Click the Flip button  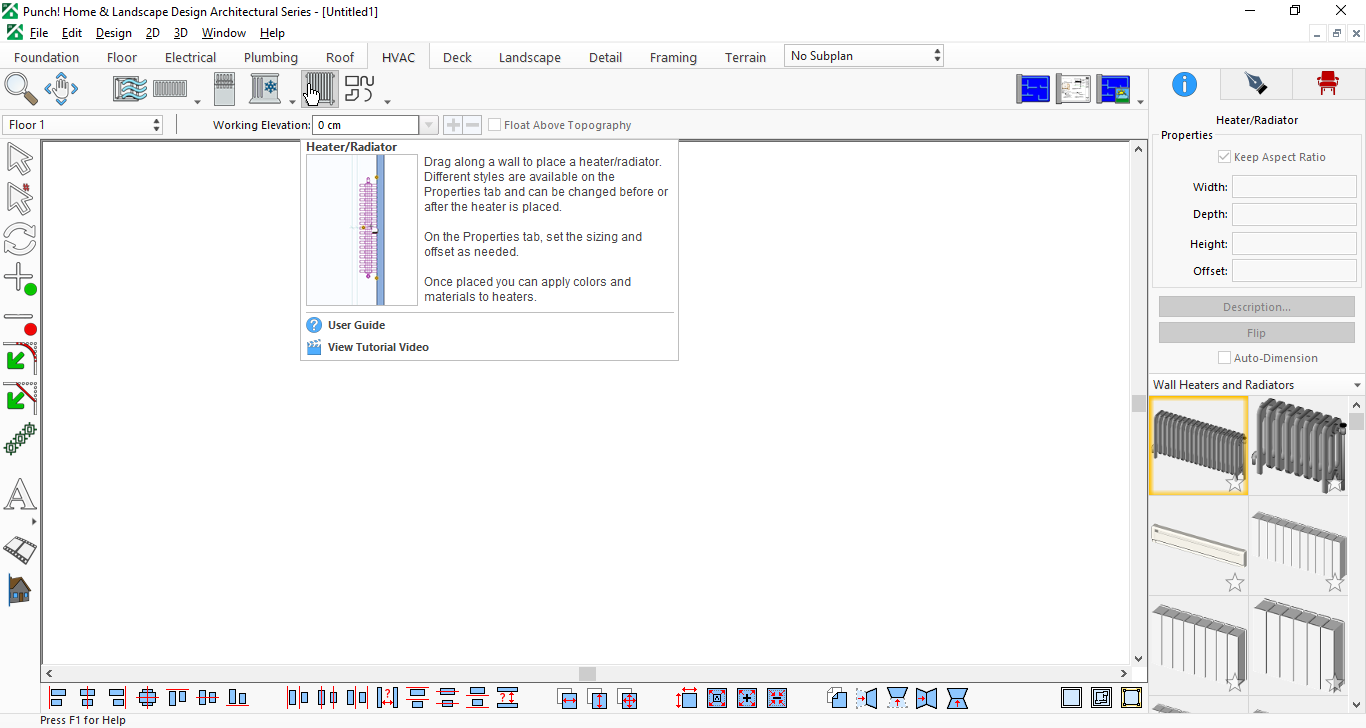tap(1257, 333)
